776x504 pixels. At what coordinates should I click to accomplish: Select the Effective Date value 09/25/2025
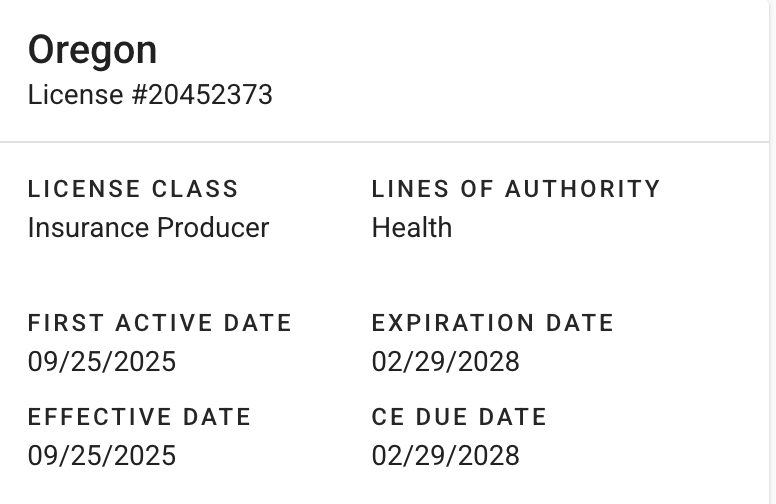tap(102, 456)
